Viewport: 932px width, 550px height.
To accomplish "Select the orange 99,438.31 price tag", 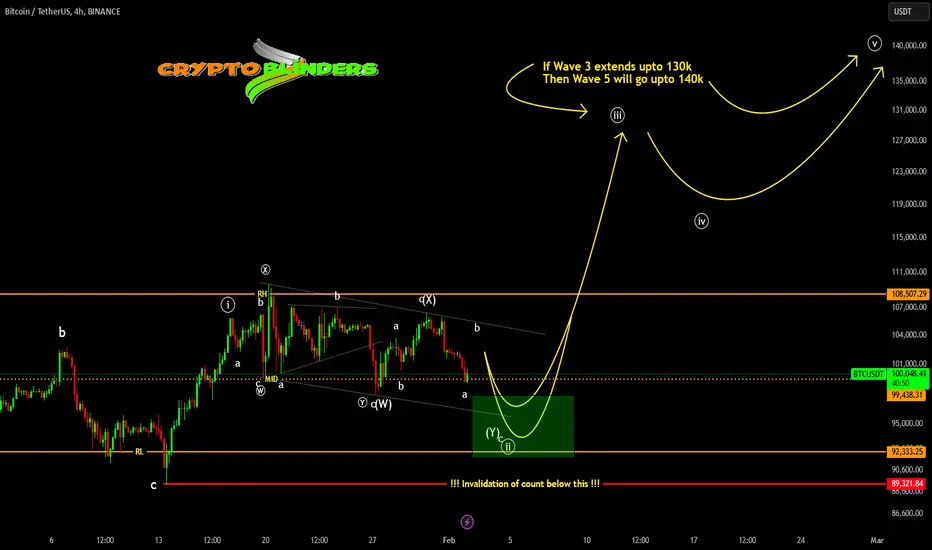I will 907,395.
